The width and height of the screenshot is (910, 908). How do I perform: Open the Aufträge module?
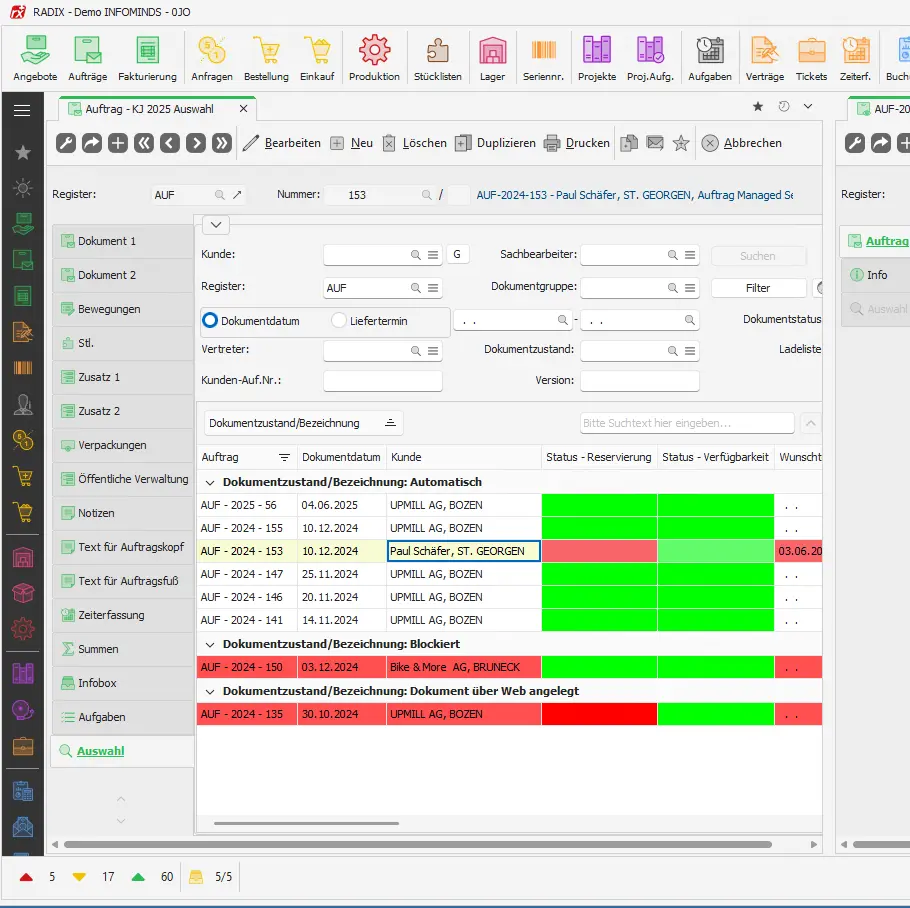pos(88,58)
